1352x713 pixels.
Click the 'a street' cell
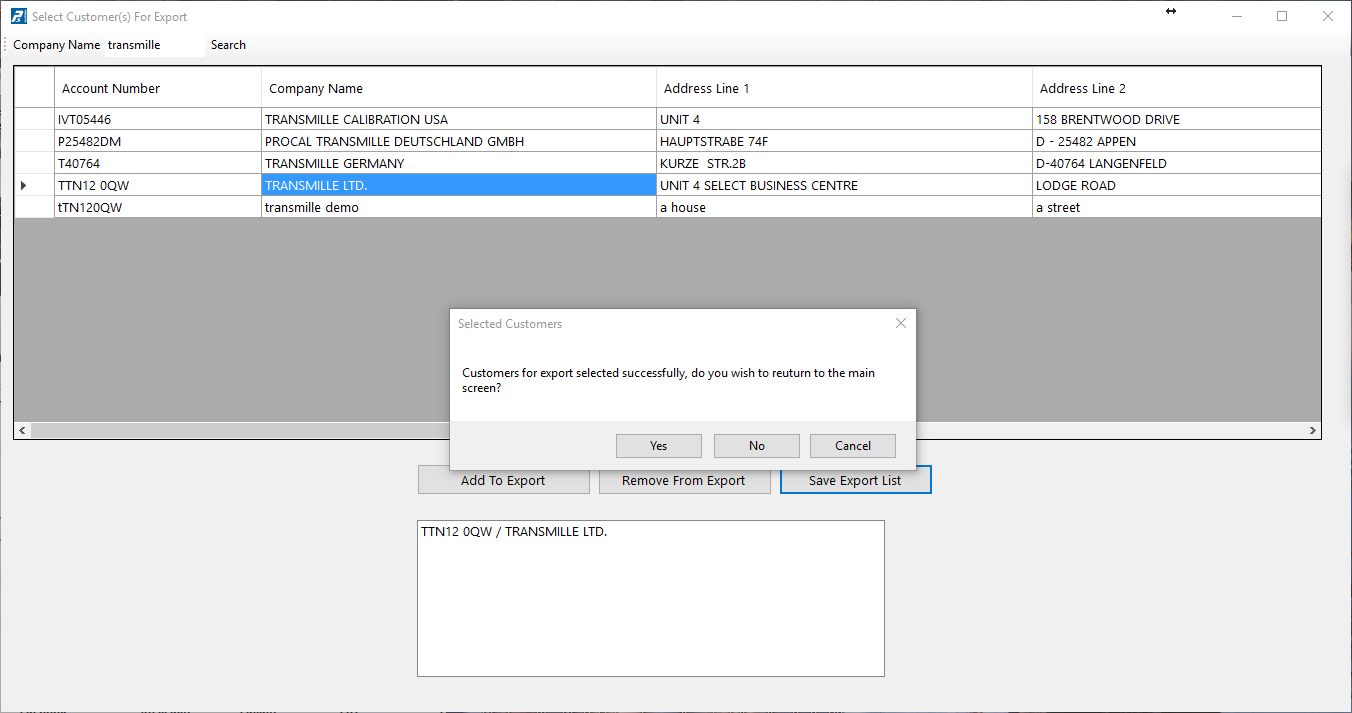tap(1176, 208)
